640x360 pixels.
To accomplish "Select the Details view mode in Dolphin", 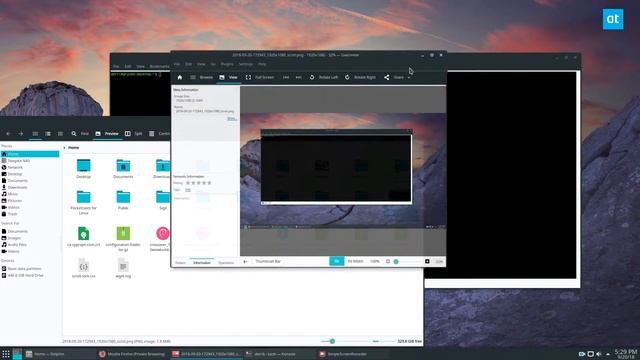I will click(x=60, y=133).
